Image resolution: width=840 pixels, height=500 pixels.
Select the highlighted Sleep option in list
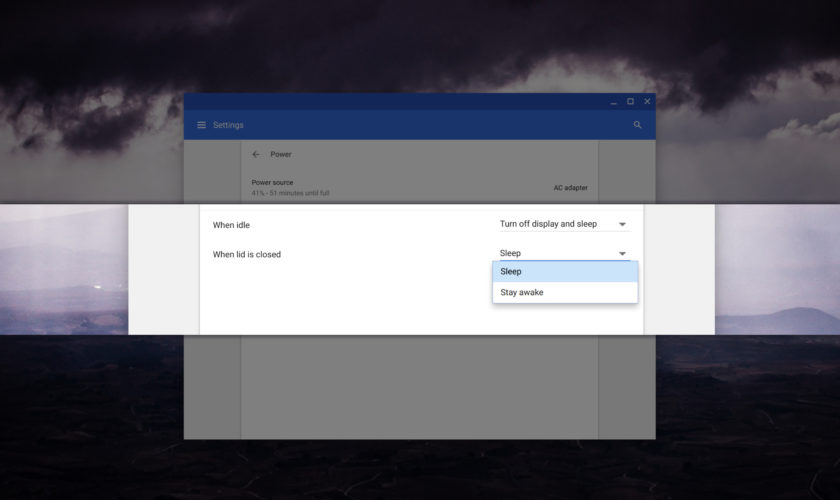pyautogui.click(x=564, y=271)
